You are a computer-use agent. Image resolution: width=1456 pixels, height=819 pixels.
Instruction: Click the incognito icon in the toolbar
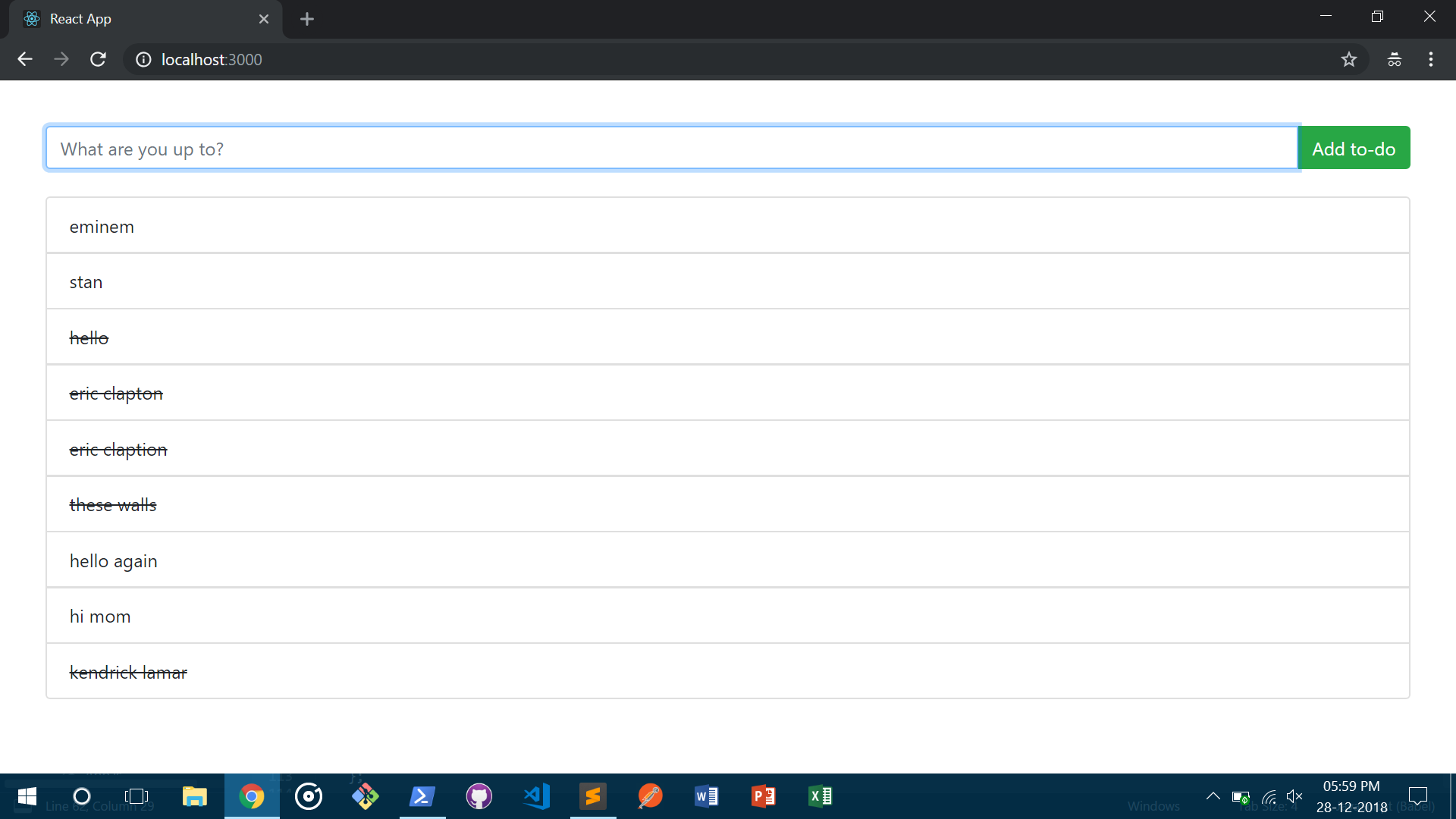1394,59
